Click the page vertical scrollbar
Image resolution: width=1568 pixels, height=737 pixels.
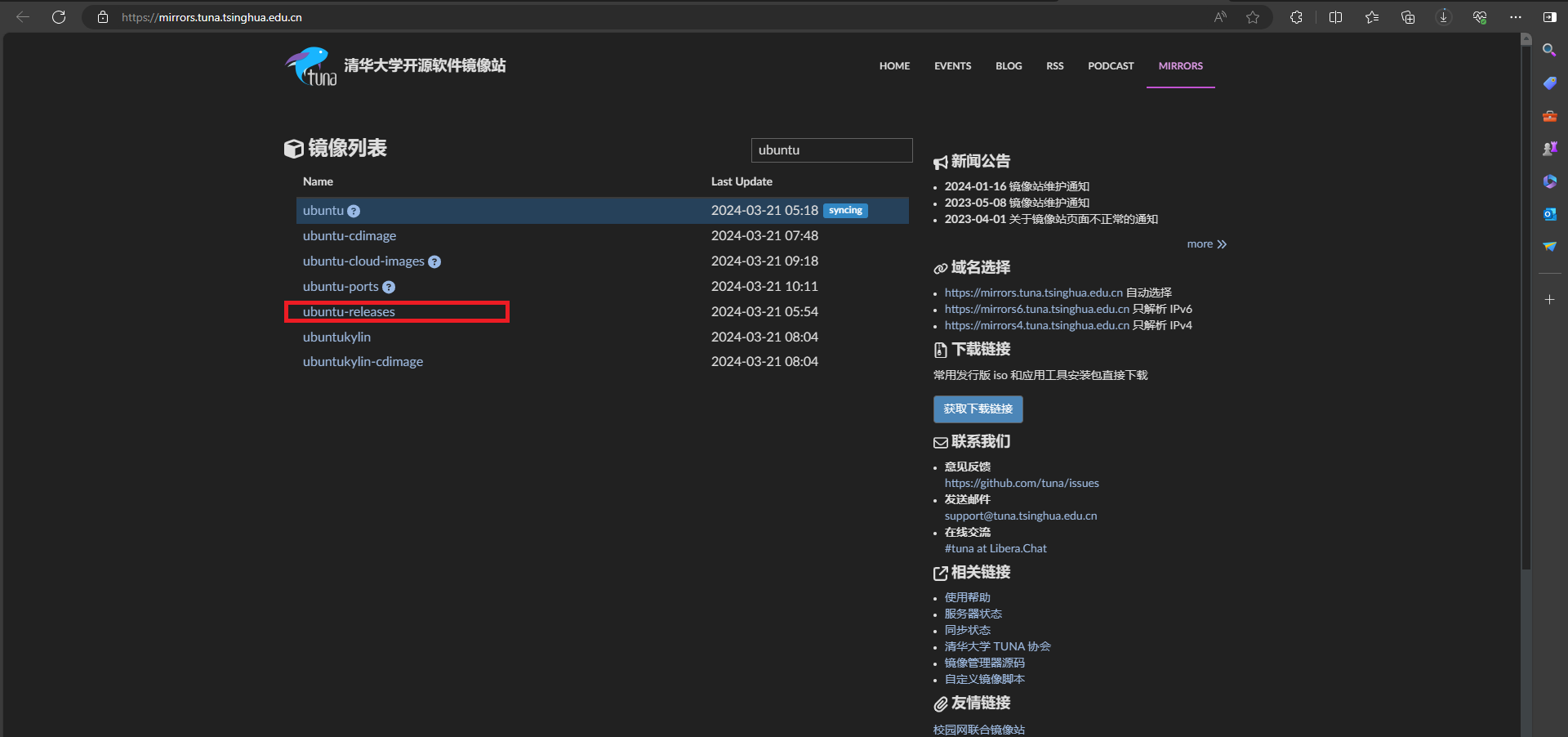tap(1526, 307)
